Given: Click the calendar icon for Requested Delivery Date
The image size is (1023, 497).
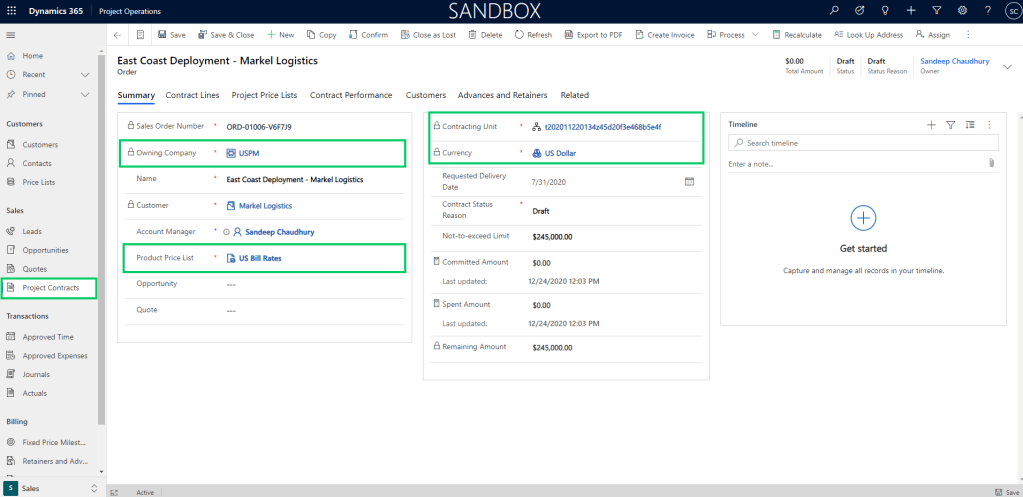Looking at the screenshot, I should click(x=689, y=181).
